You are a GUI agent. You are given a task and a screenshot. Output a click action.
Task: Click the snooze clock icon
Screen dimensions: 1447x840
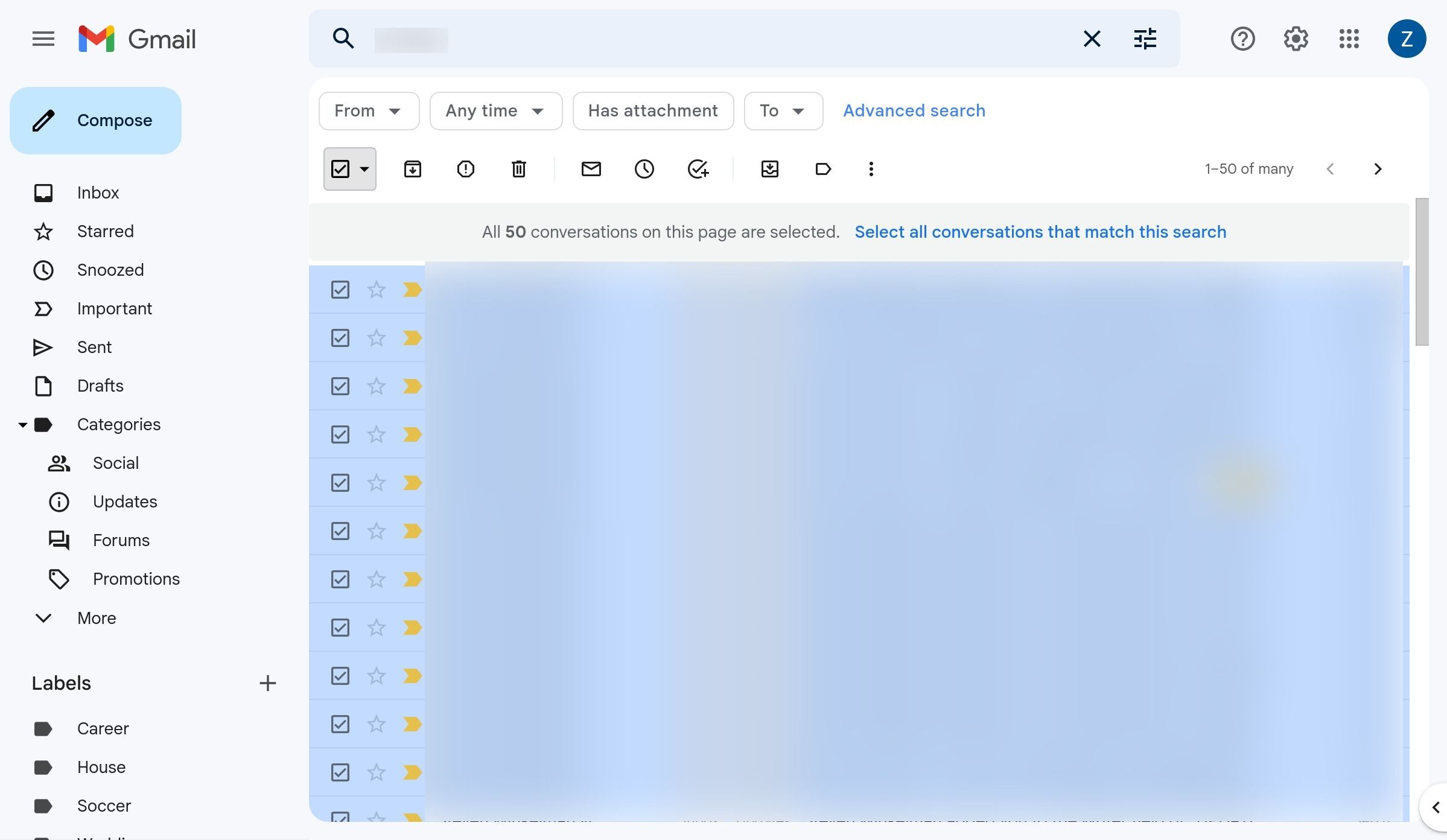(x=644, y=168)
